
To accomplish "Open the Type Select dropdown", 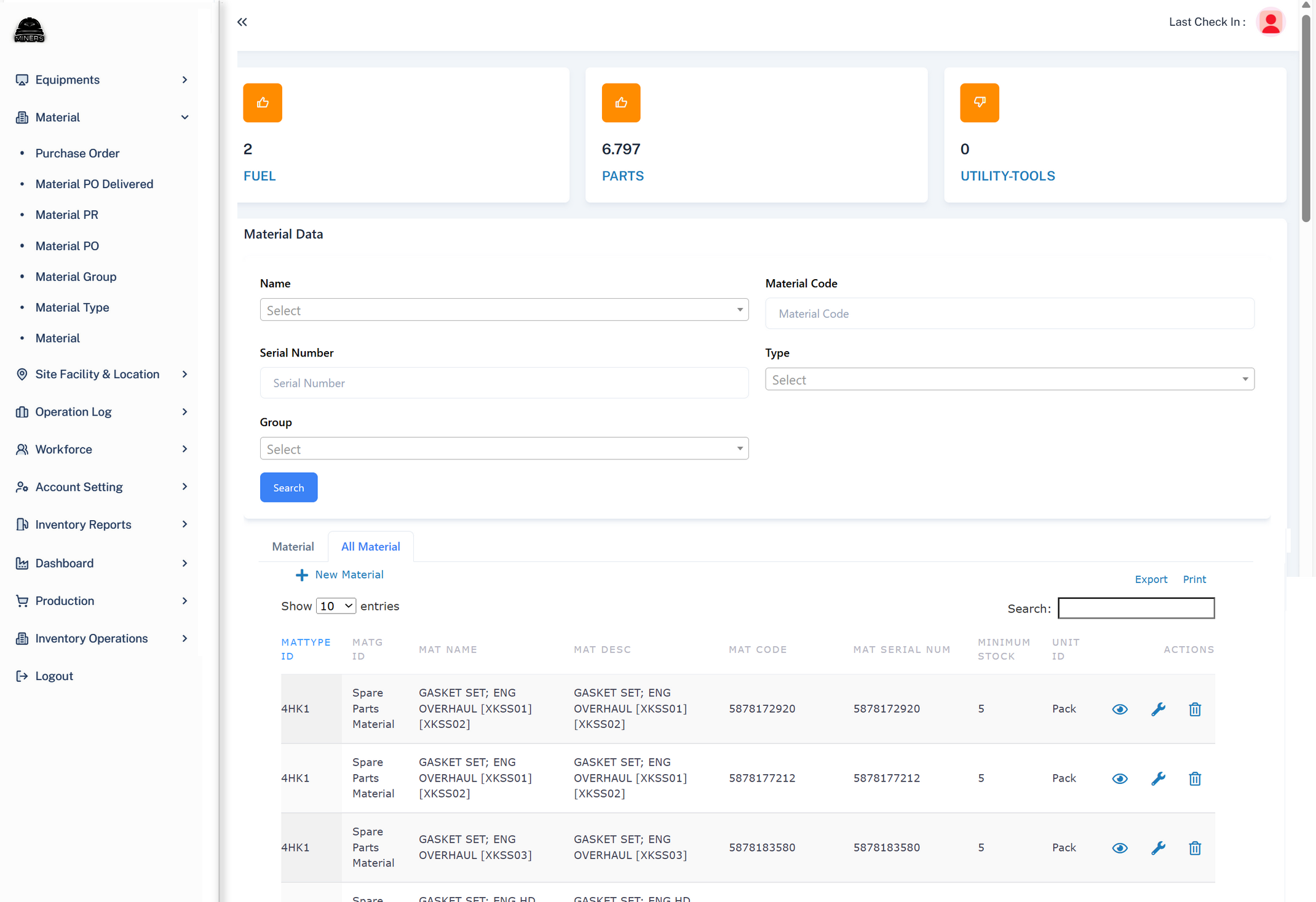I will 1009,379.
